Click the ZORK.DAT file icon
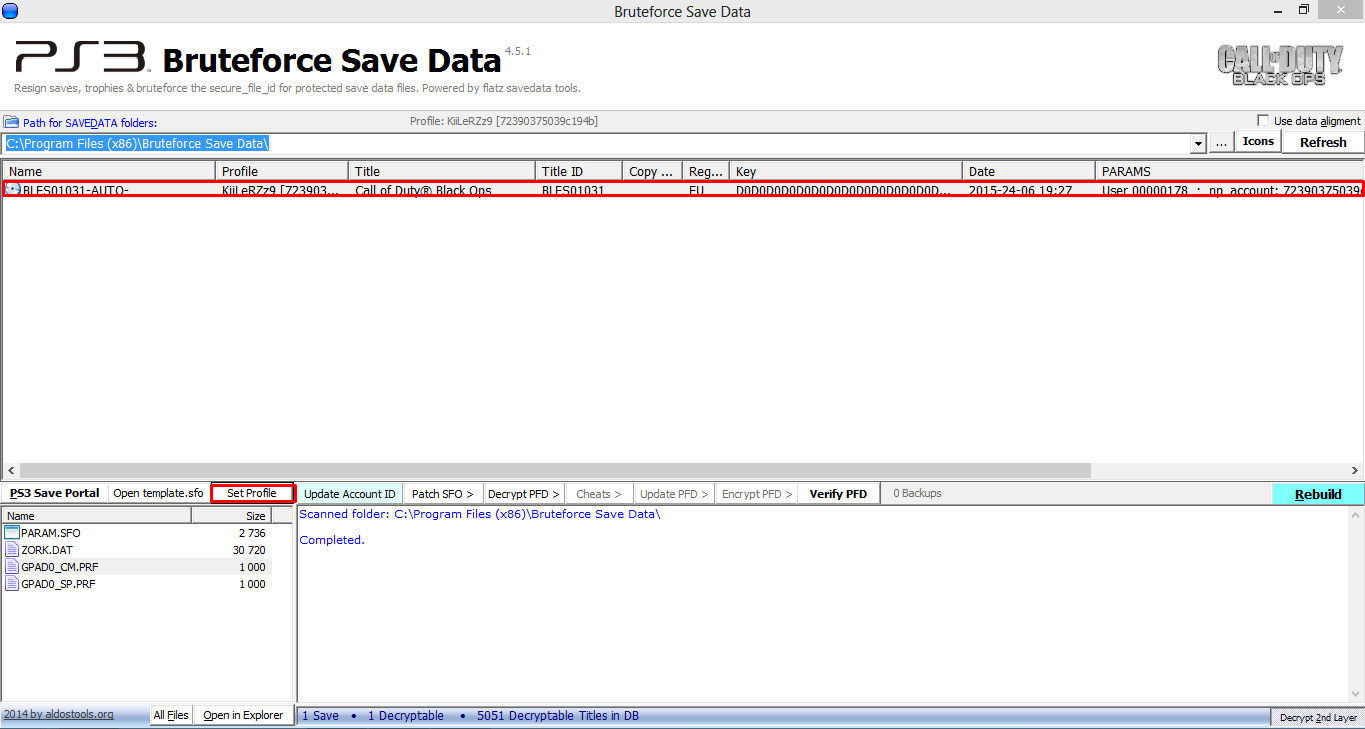Image resolution: width=1365 pixels, height=729 pixels. pyautogui.click(x=12, y=550)
